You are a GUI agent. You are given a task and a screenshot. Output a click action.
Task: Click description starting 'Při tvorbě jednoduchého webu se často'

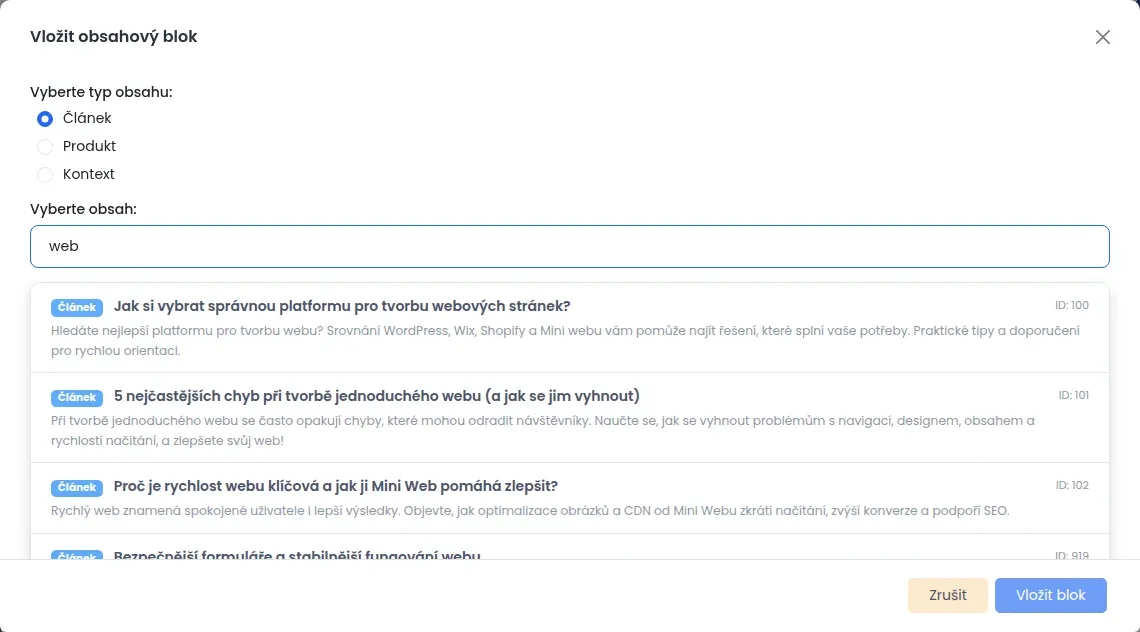click(x=542, y=431)
